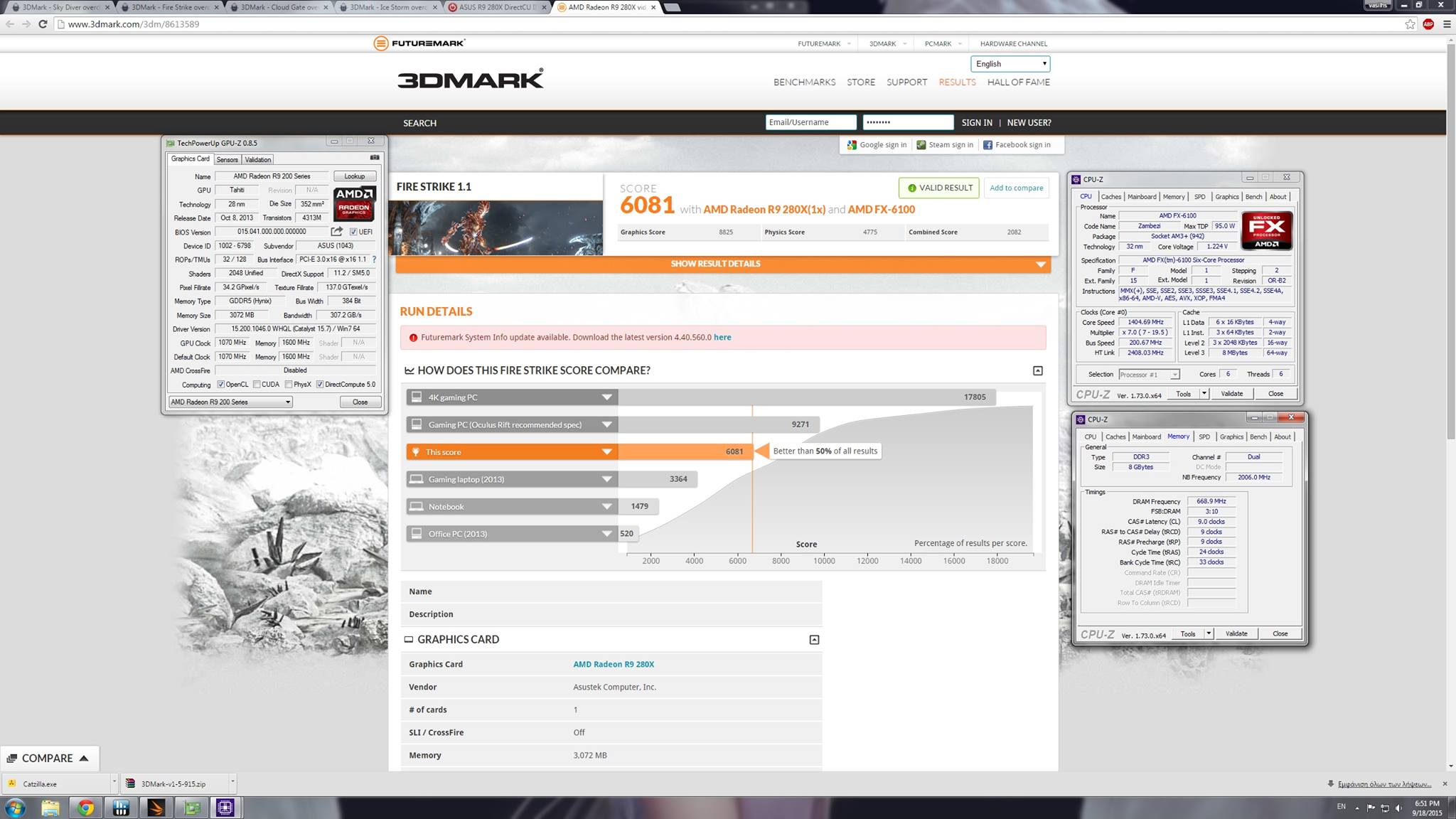Open the AMD Radeon R9 200 Series GPU selector

pyautogui.click(x=230, y=402)
